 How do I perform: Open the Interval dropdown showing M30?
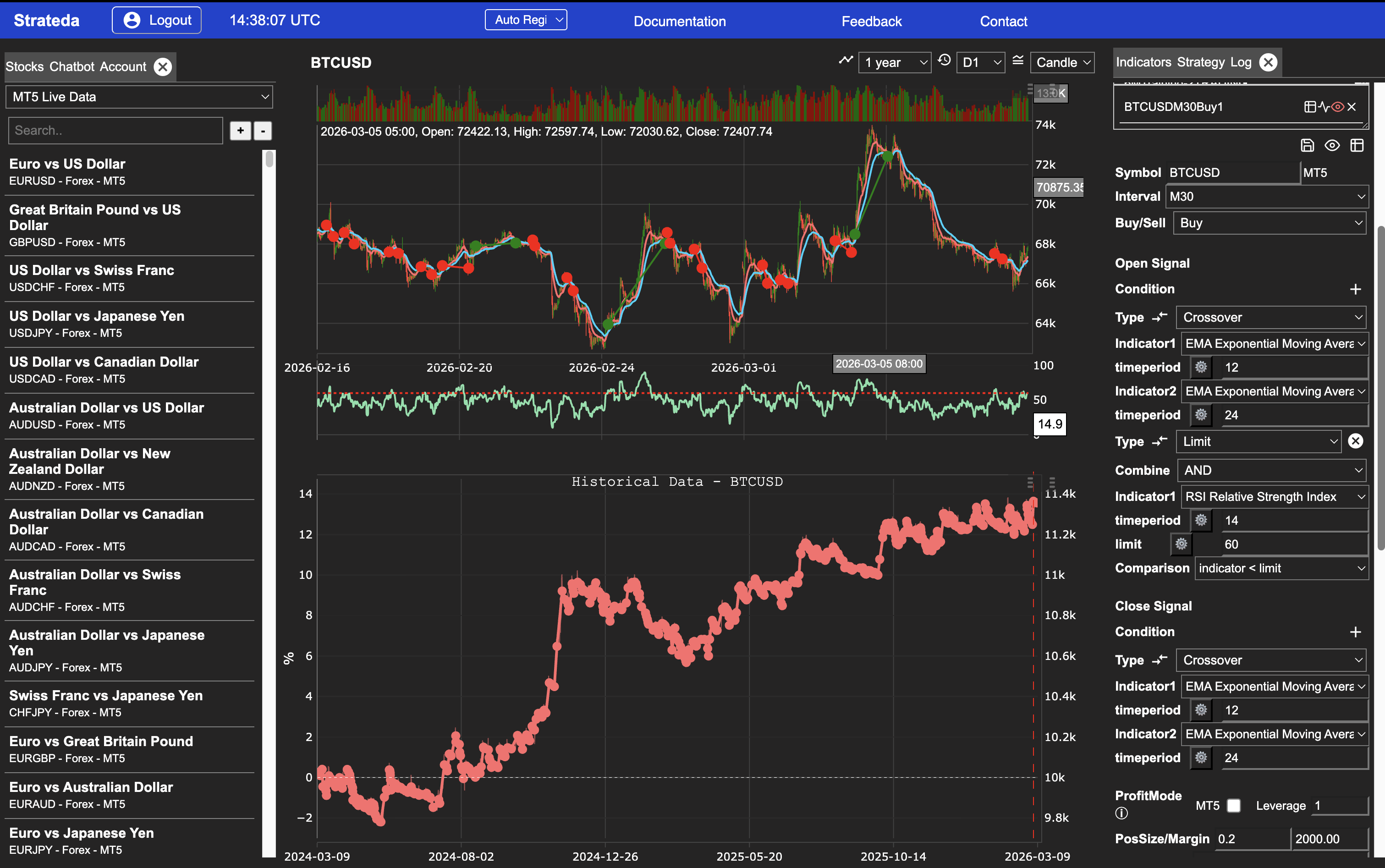[1266, 196]
